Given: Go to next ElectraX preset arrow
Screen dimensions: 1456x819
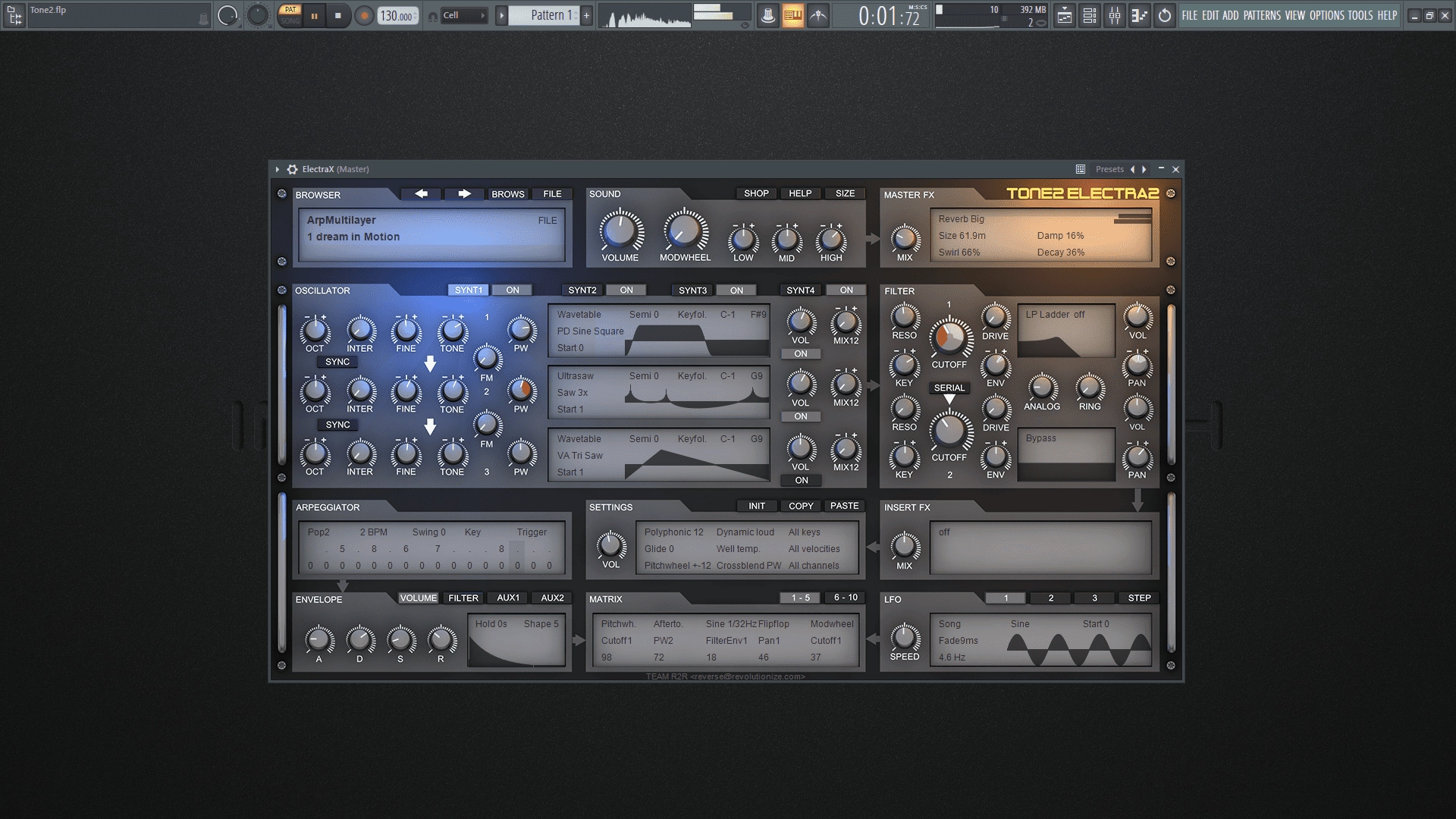Looking at the screenshot, I should pyautogui.click(x=1144, y=169).
